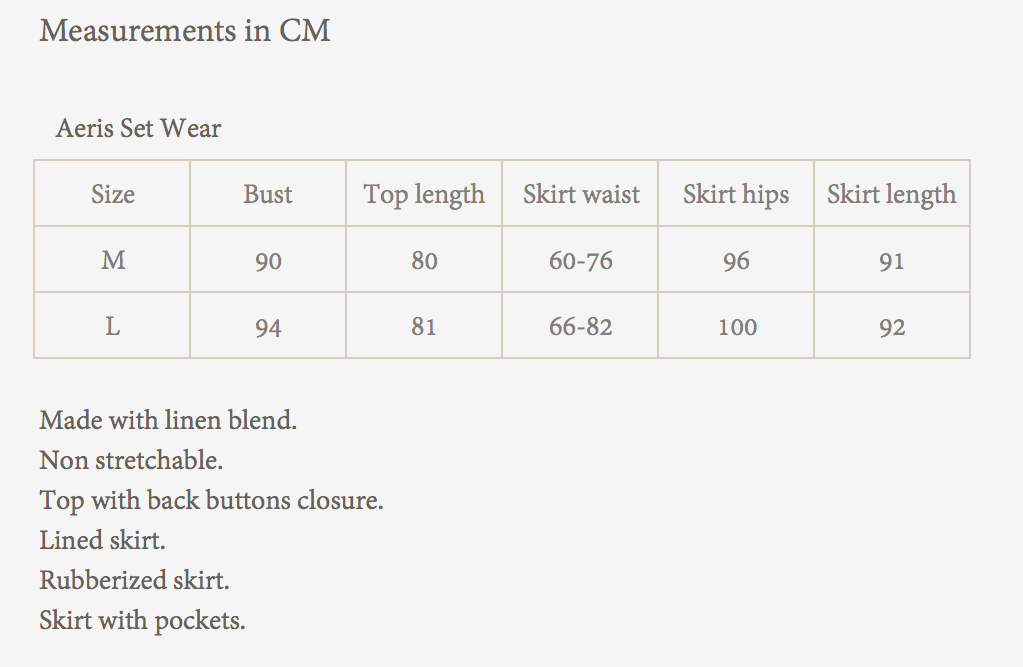
Task: Select the Aeris Set Wear title
Action: pos(138,128)
